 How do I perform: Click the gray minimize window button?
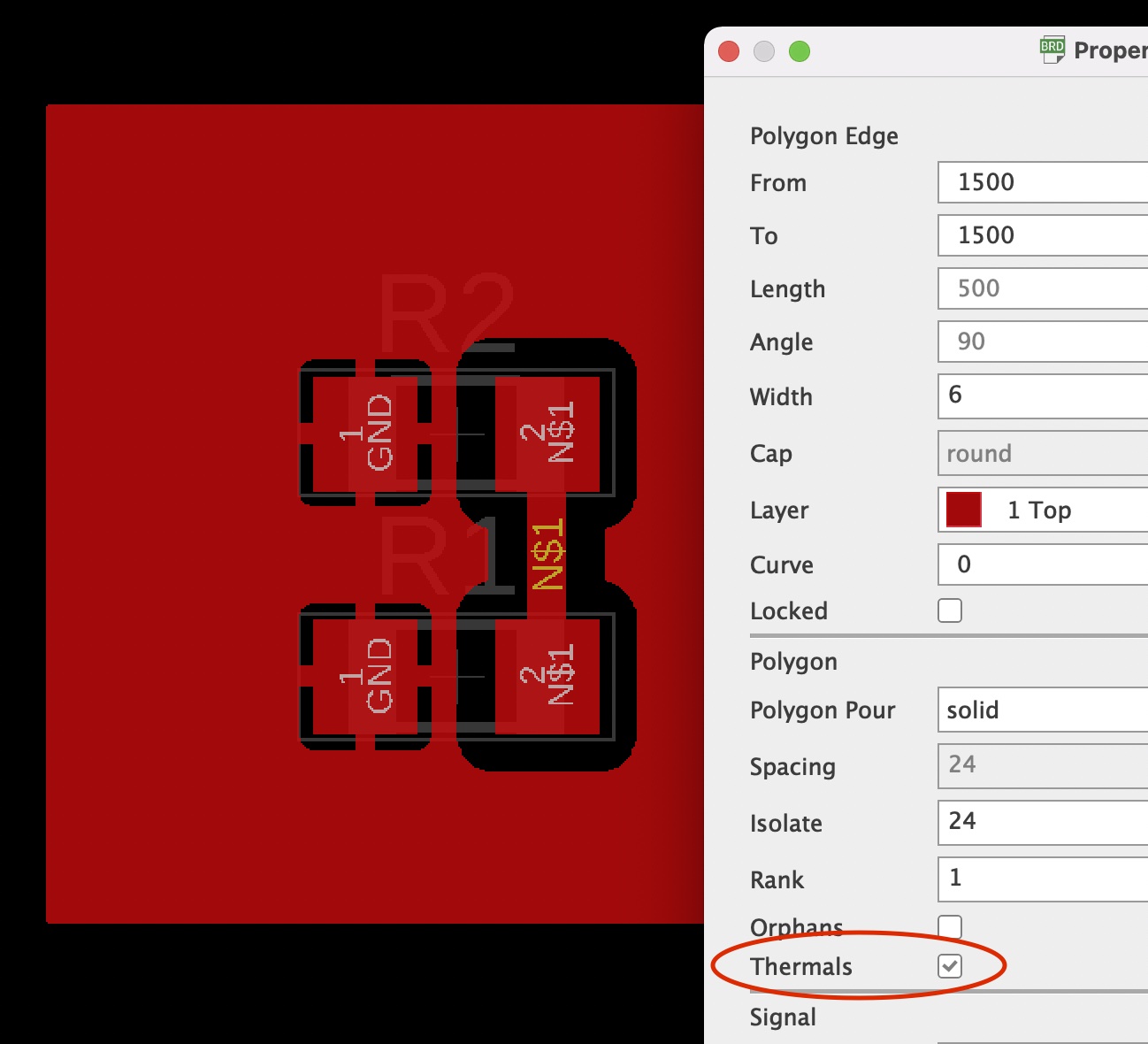[x=764, y=51]
